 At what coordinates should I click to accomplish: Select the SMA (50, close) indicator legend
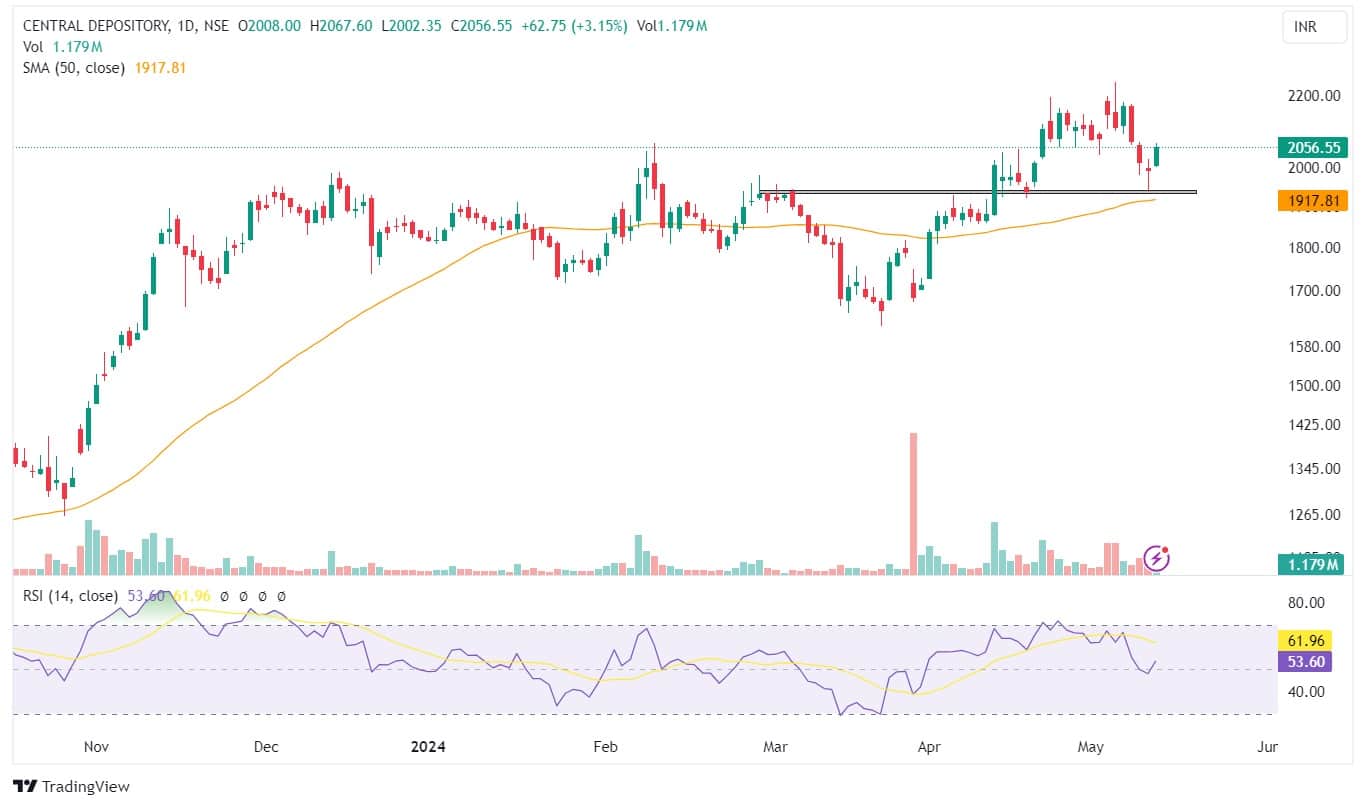[75, 68]
